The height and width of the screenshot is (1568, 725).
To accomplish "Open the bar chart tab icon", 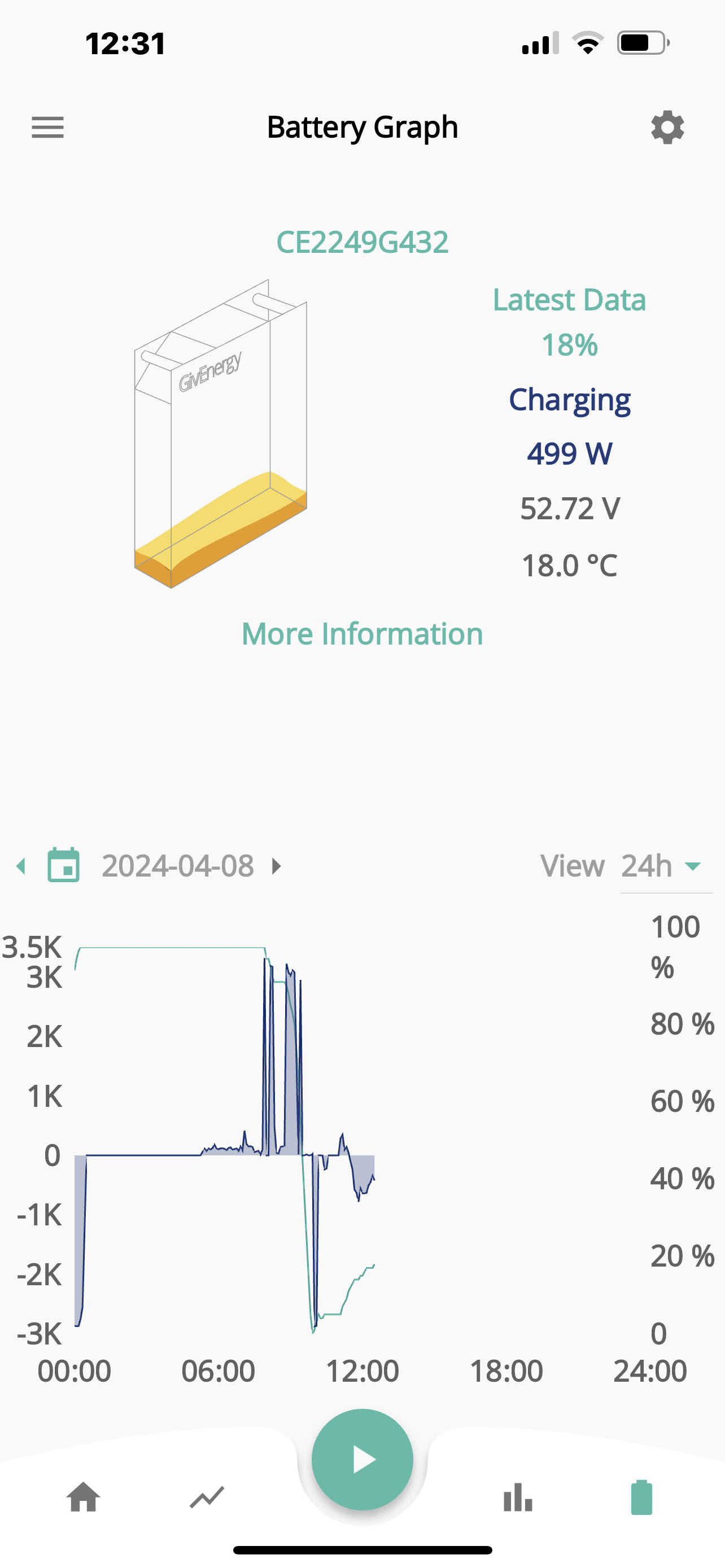I will 518,1497.
